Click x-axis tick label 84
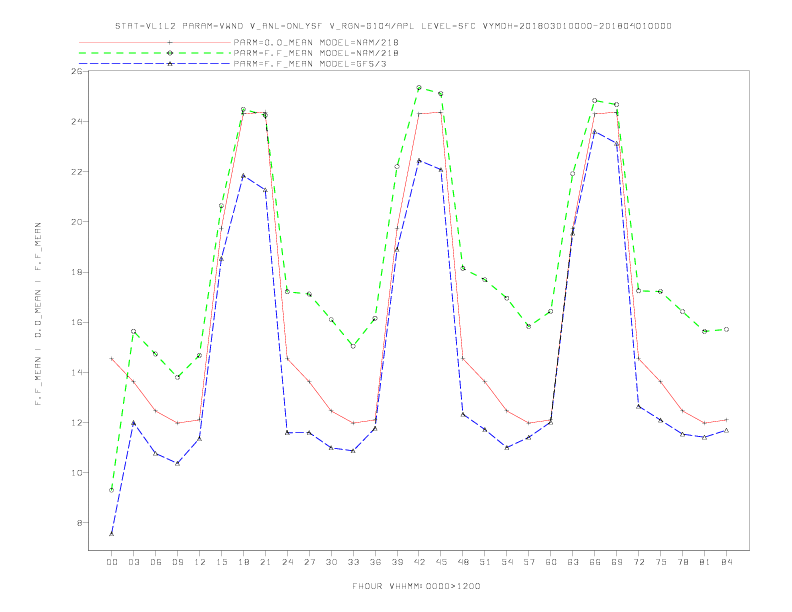The image size is (792, 612). click(x=727, y=562)
